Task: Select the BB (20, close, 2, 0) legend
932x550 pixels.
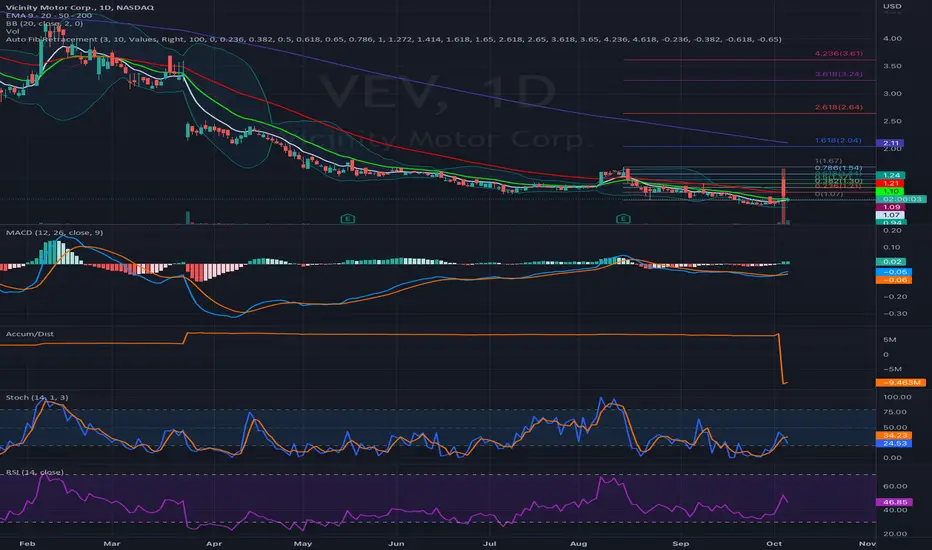Action: click(x=44, y=23)
